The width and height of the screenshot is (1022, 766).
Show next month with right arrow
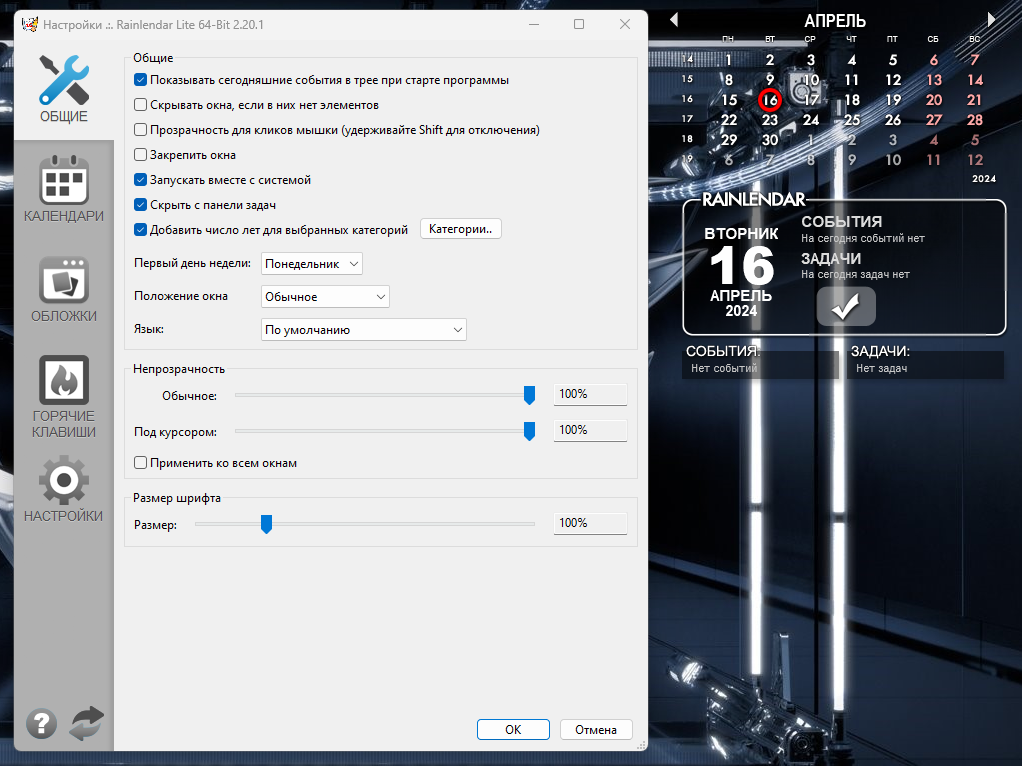click(991, 20)
